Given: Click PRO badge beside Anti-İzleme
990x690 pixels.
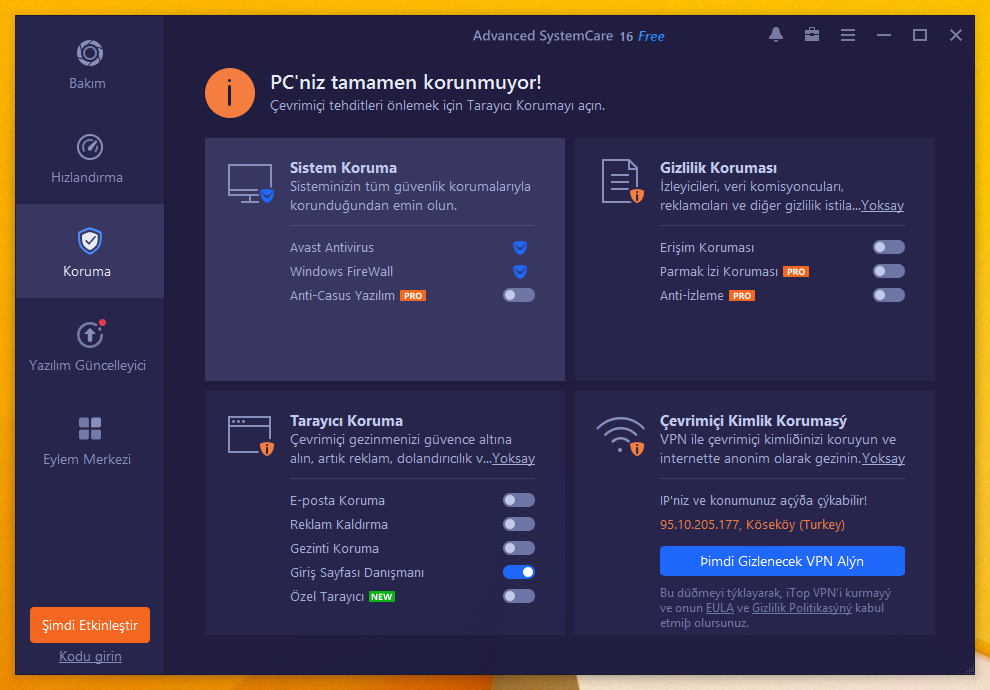Looking at the screenshot, I should click(742, 295).
